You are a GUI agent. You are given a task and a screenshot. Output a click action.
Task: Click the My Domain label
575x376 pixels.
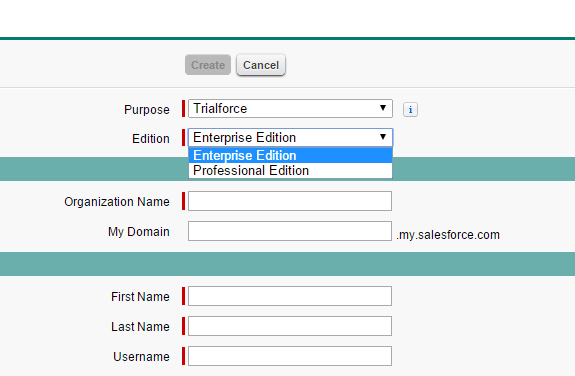139,232
